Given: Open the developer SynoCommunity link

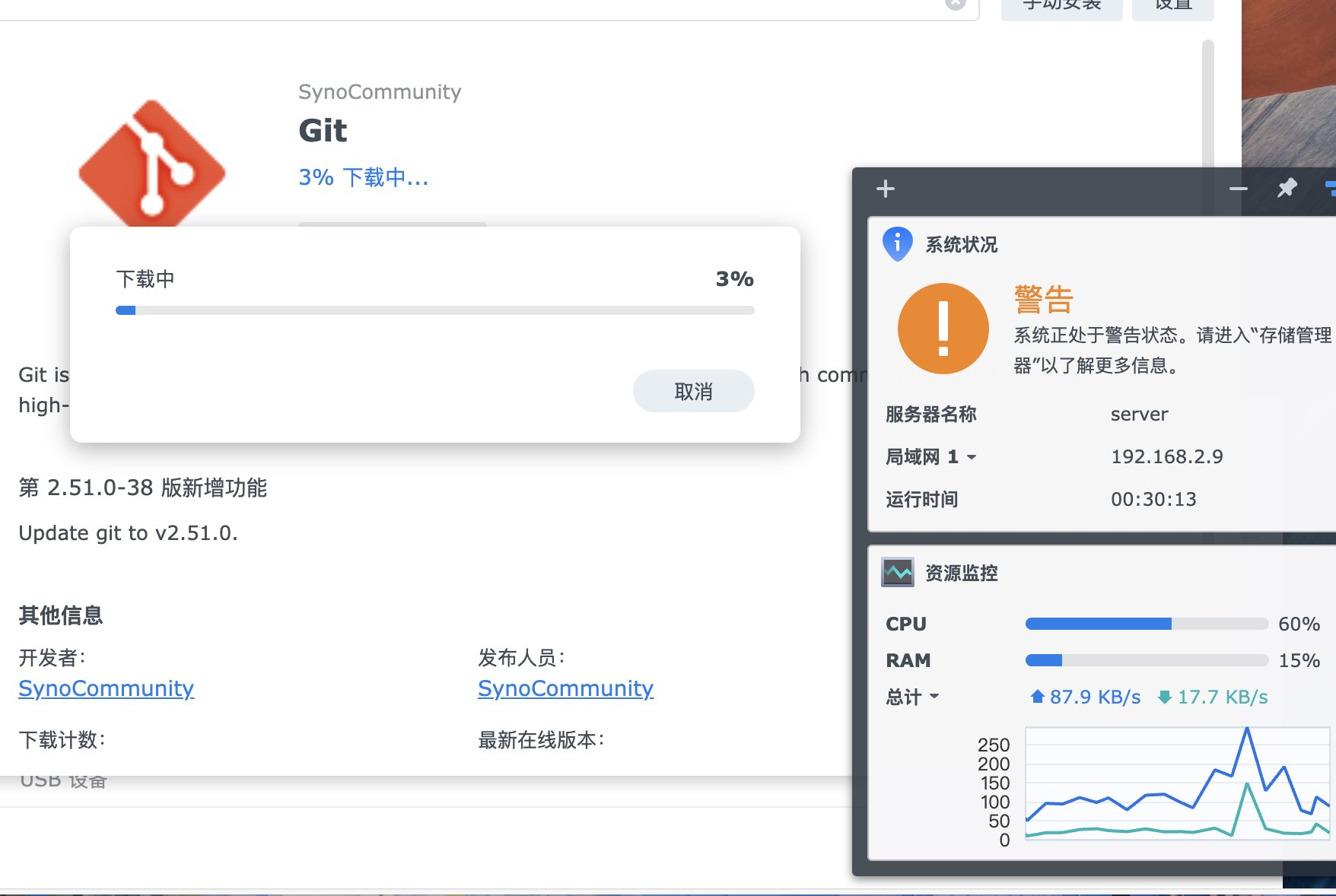Looking at the screenshot, I should coord(107,688).
